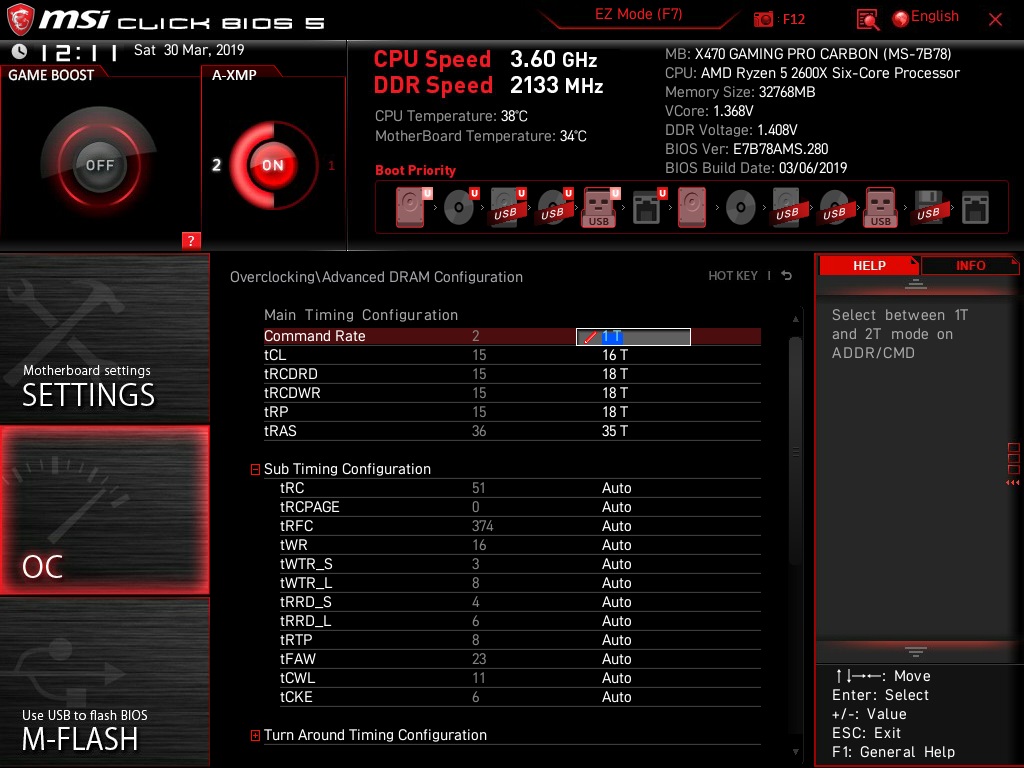
Task: Toggle GAME BOOST off knob
Action: (99, 165)
